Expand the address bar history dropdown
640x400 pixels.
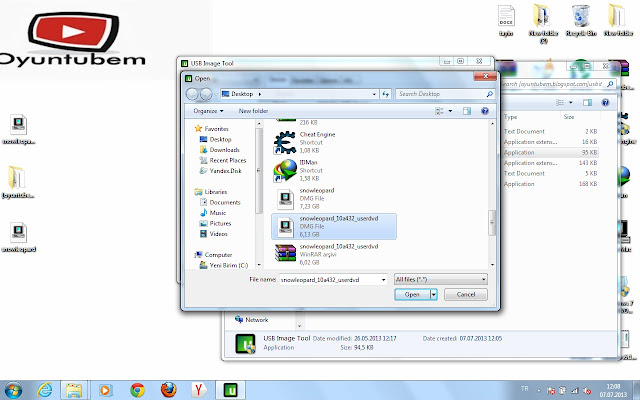pos(374,94)
